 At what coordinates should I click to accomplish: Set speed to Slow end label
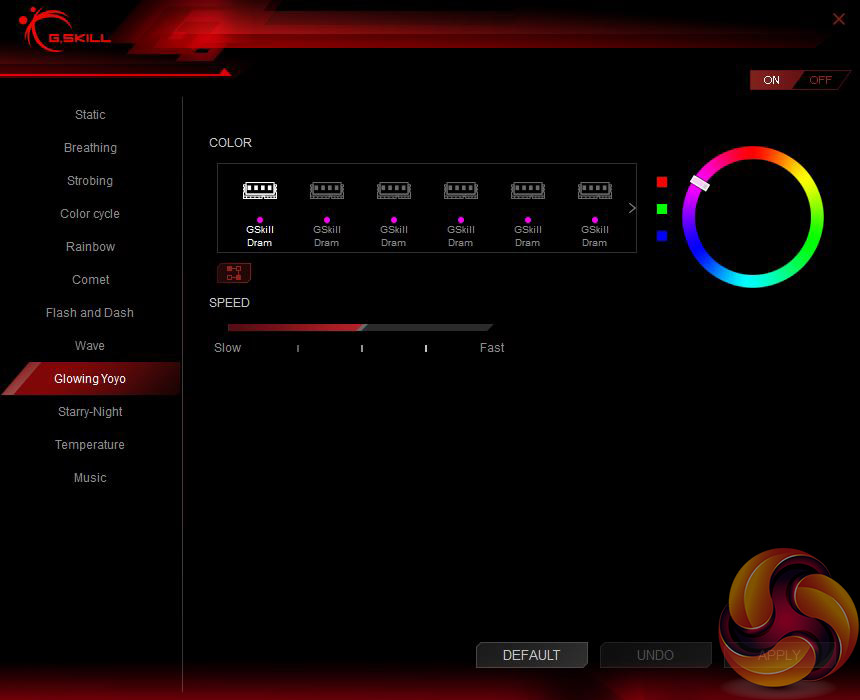click(227, 348)
